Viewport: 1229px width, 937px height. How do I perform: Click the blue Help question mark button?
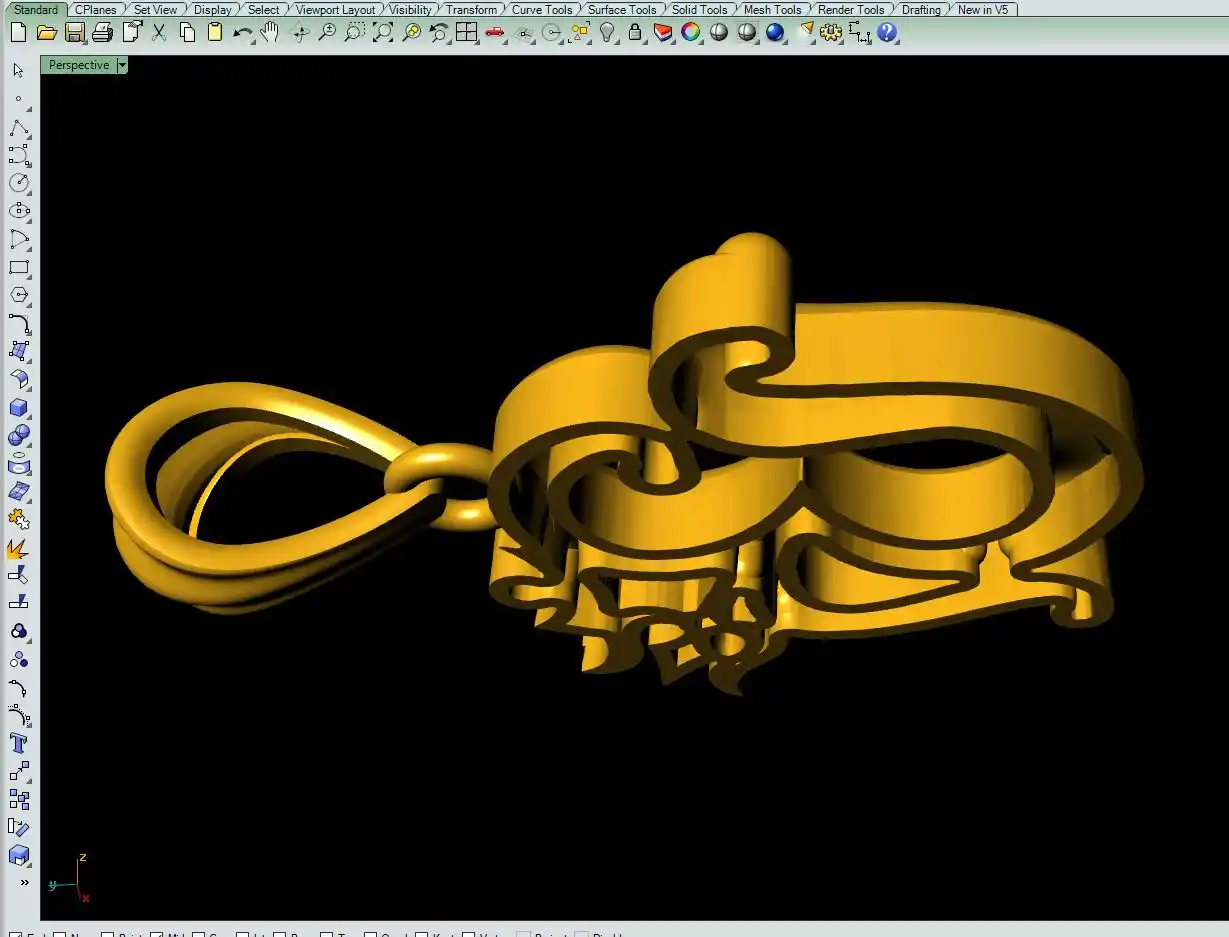(x=887, y=32)
